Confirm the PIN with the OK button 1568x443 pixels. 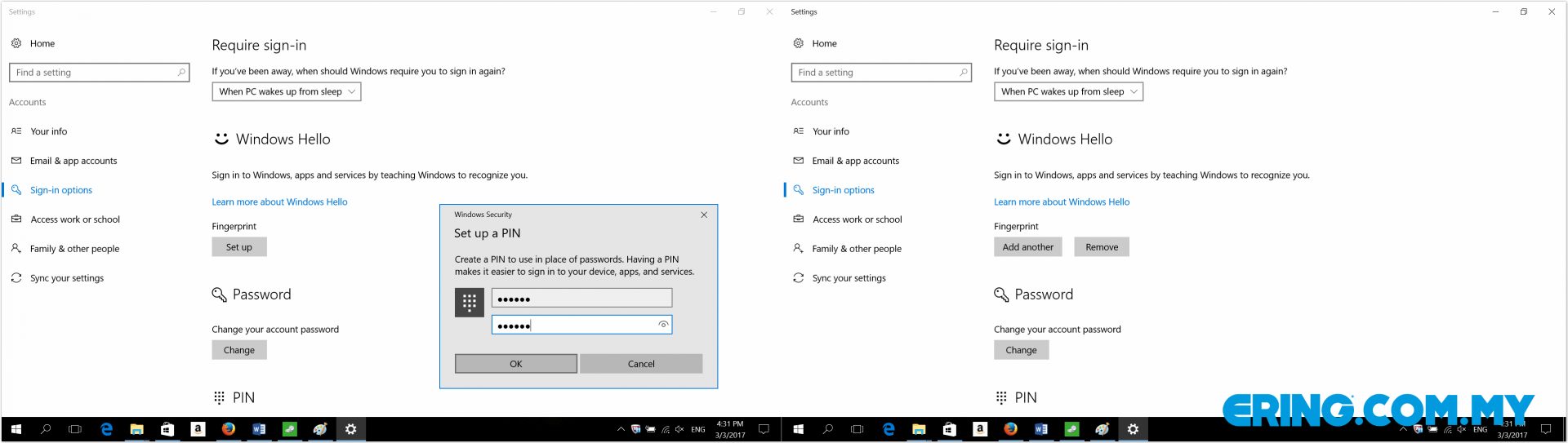pos(516,364)
